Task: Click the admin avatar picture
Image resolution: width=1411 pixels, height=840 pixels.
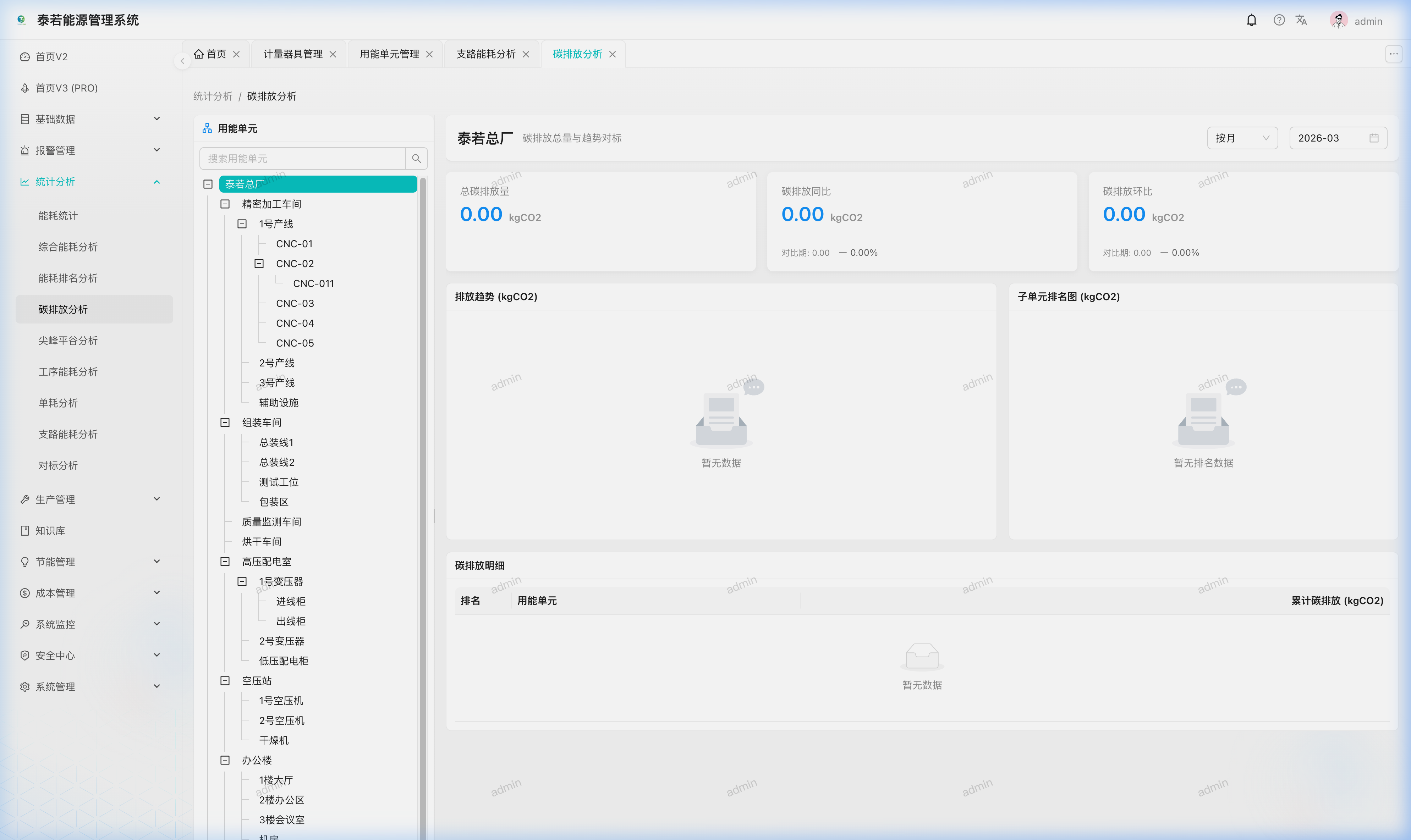Action: click(1339, 20)
